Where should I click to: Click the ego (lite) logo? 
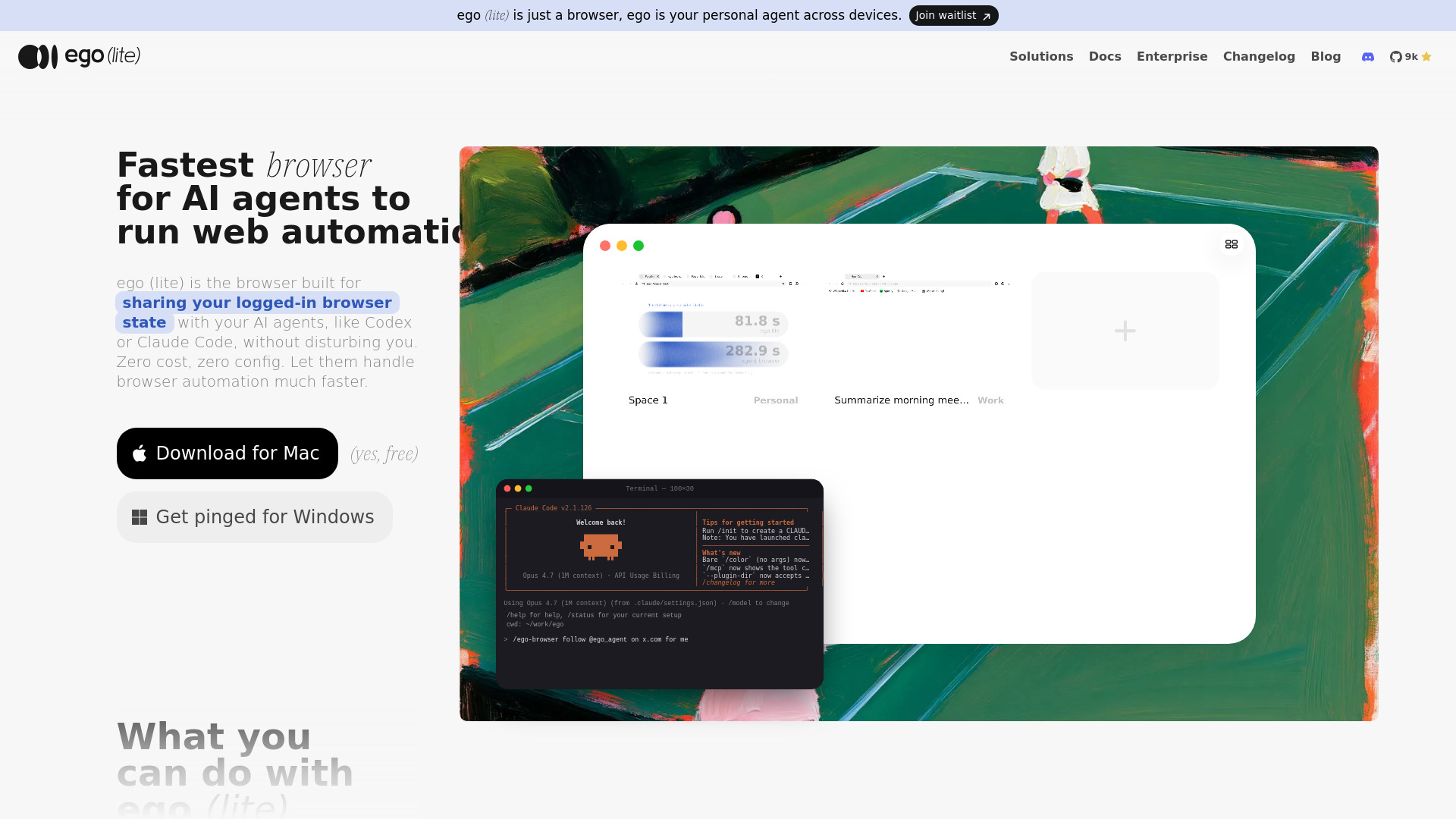(80, 56)
